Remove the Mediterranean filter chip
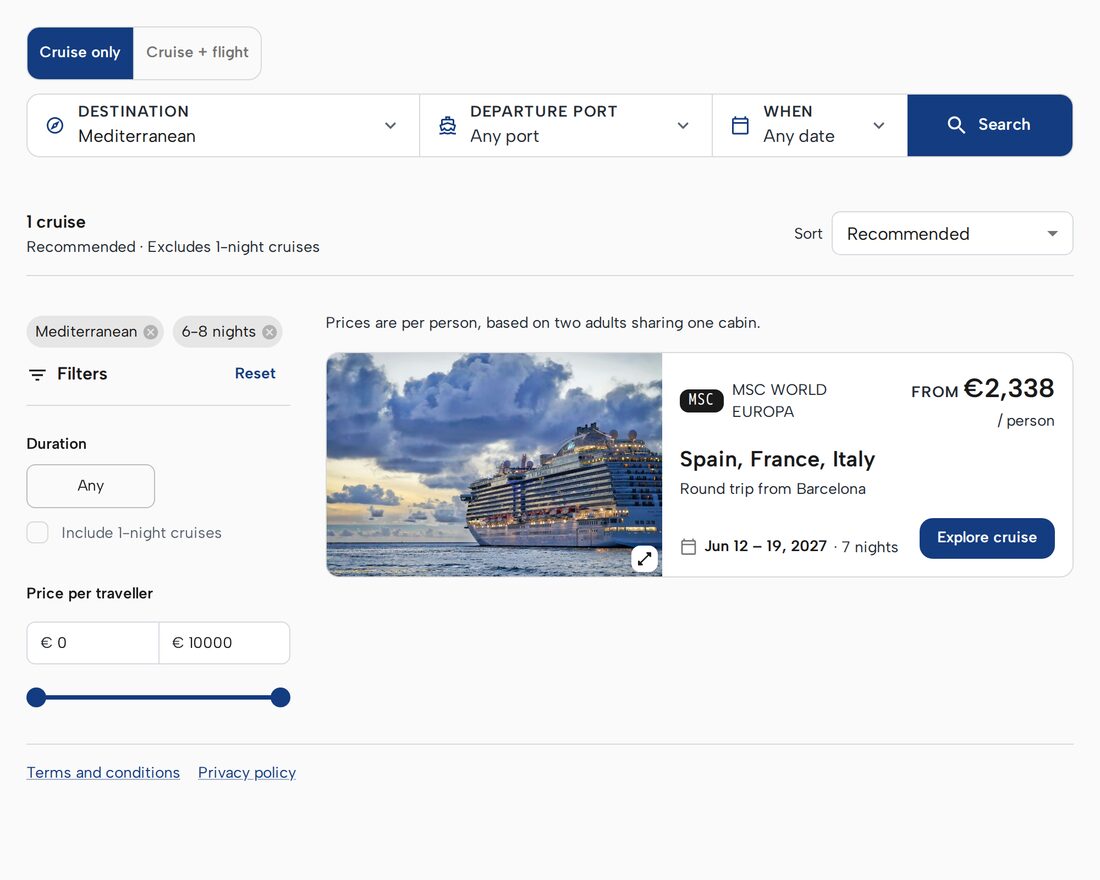 [151, 332]
